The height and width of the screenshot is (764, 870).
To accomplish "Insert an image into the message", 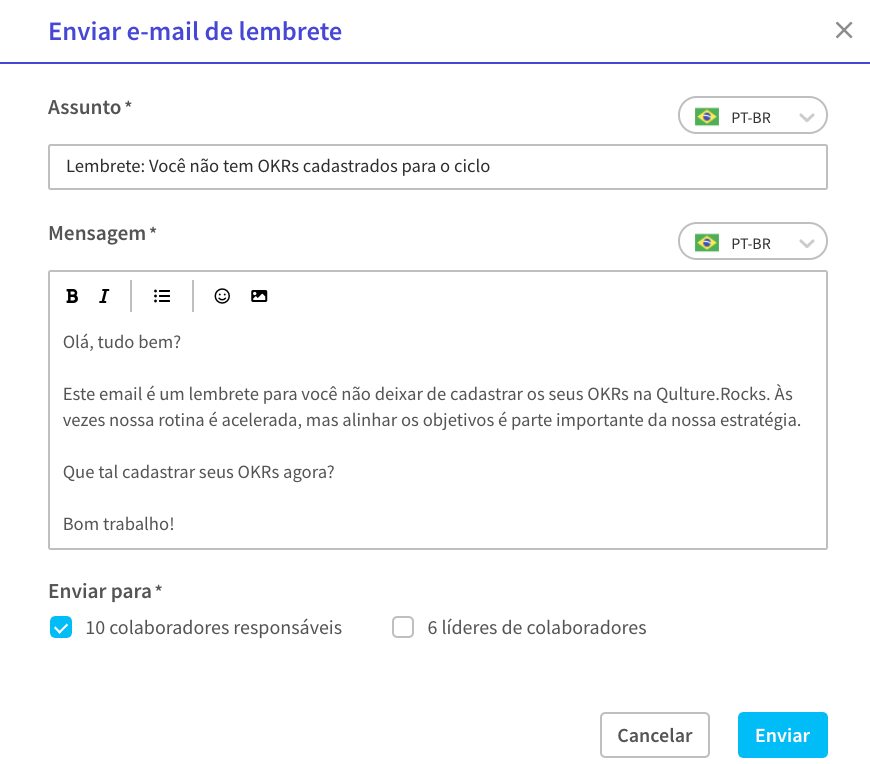I will [259, 296].
